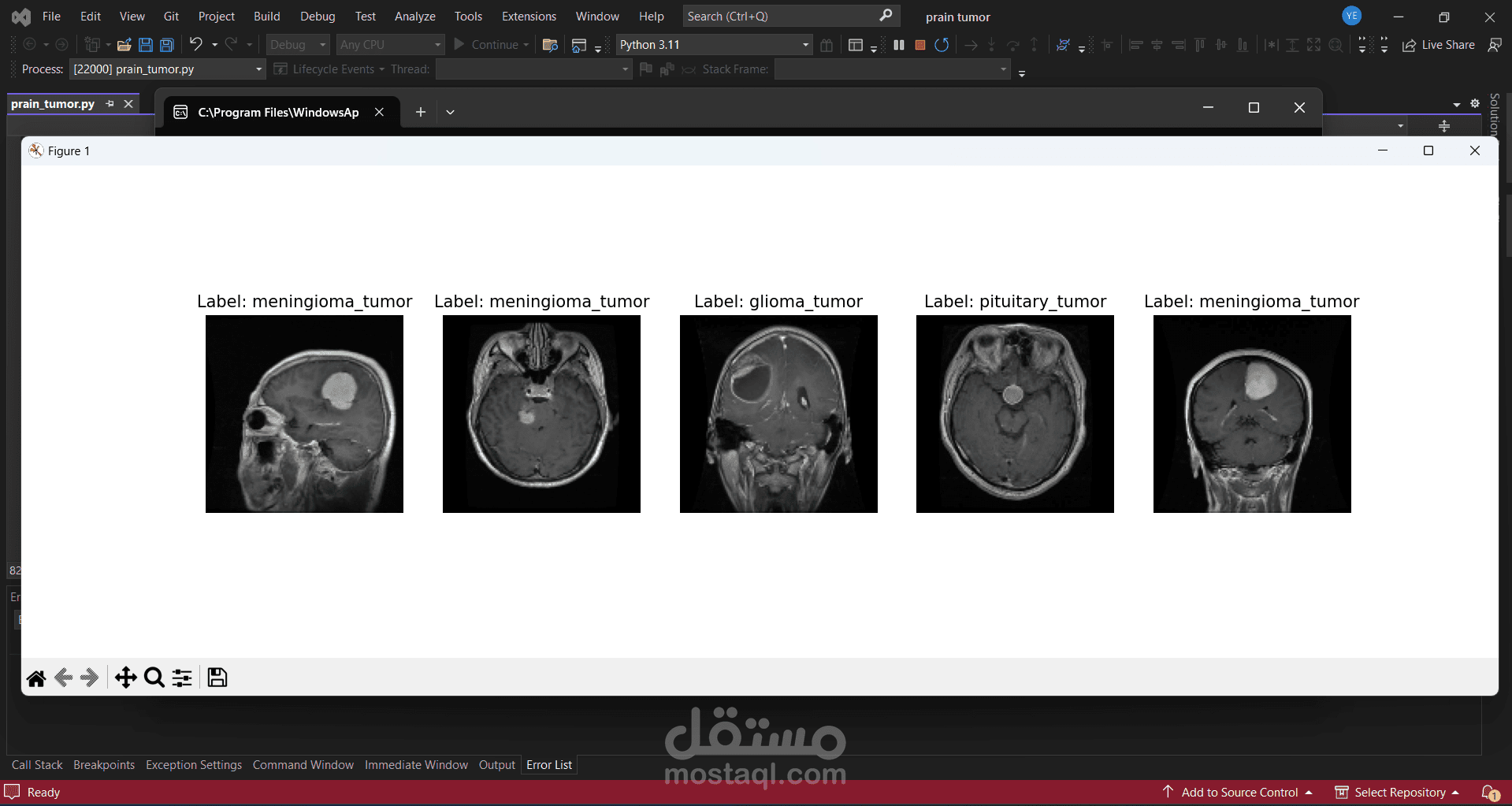1512x806 pixels.
Task: Open the Breakpoints tab
Action: 104,765
